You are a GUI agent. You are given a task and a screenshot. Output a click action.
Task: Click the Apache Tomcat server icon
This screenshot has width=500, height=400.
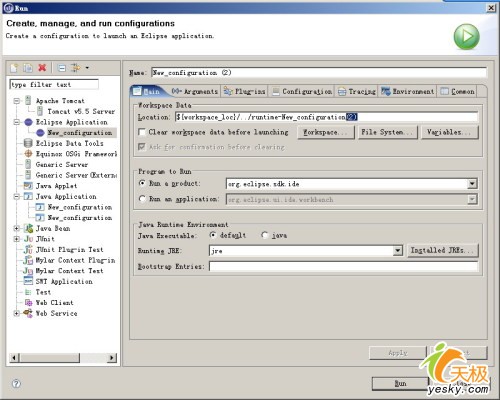point(28,100)
